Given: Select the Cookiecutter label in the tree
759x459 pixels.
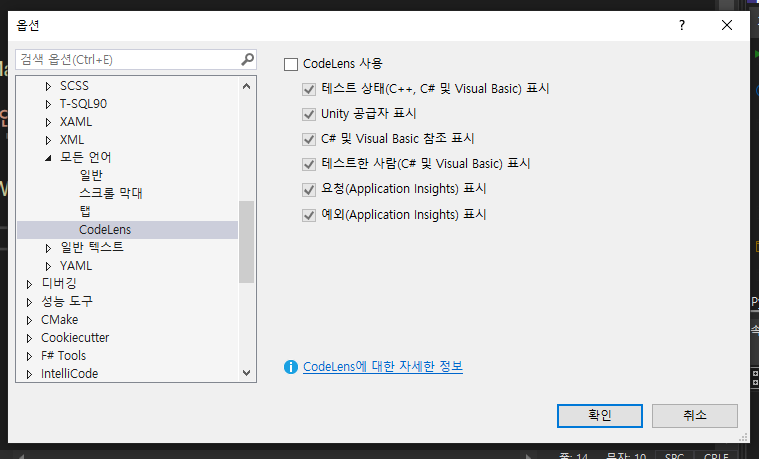Looking at the screenshot, I should point(75,337).
